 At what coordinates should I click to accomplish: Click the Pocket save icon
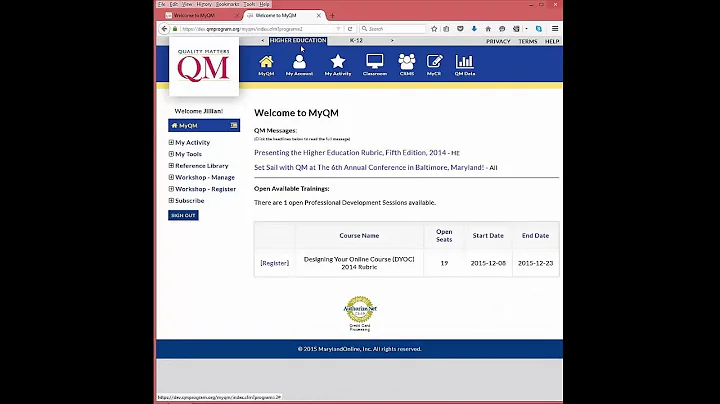[460, 28]
